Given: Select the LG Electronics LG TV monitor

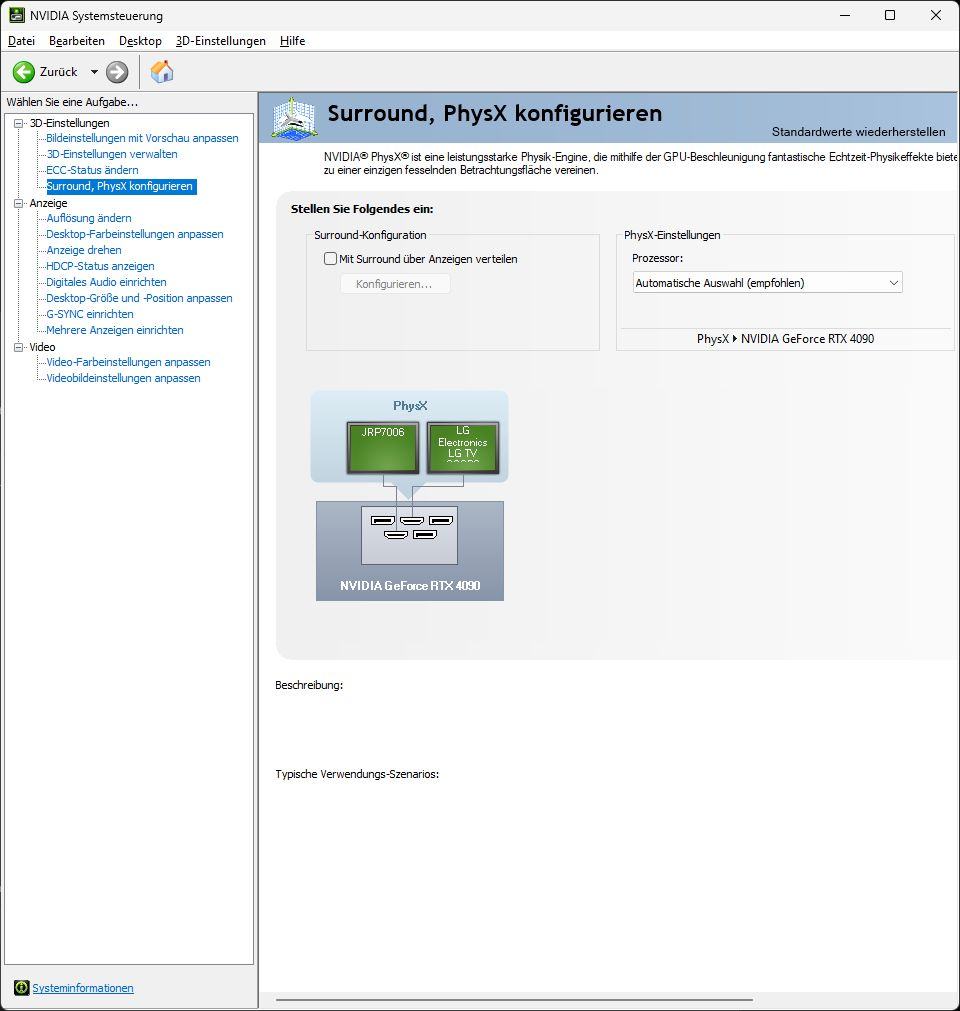Looking at the screenshot, I should click(463, 448).
